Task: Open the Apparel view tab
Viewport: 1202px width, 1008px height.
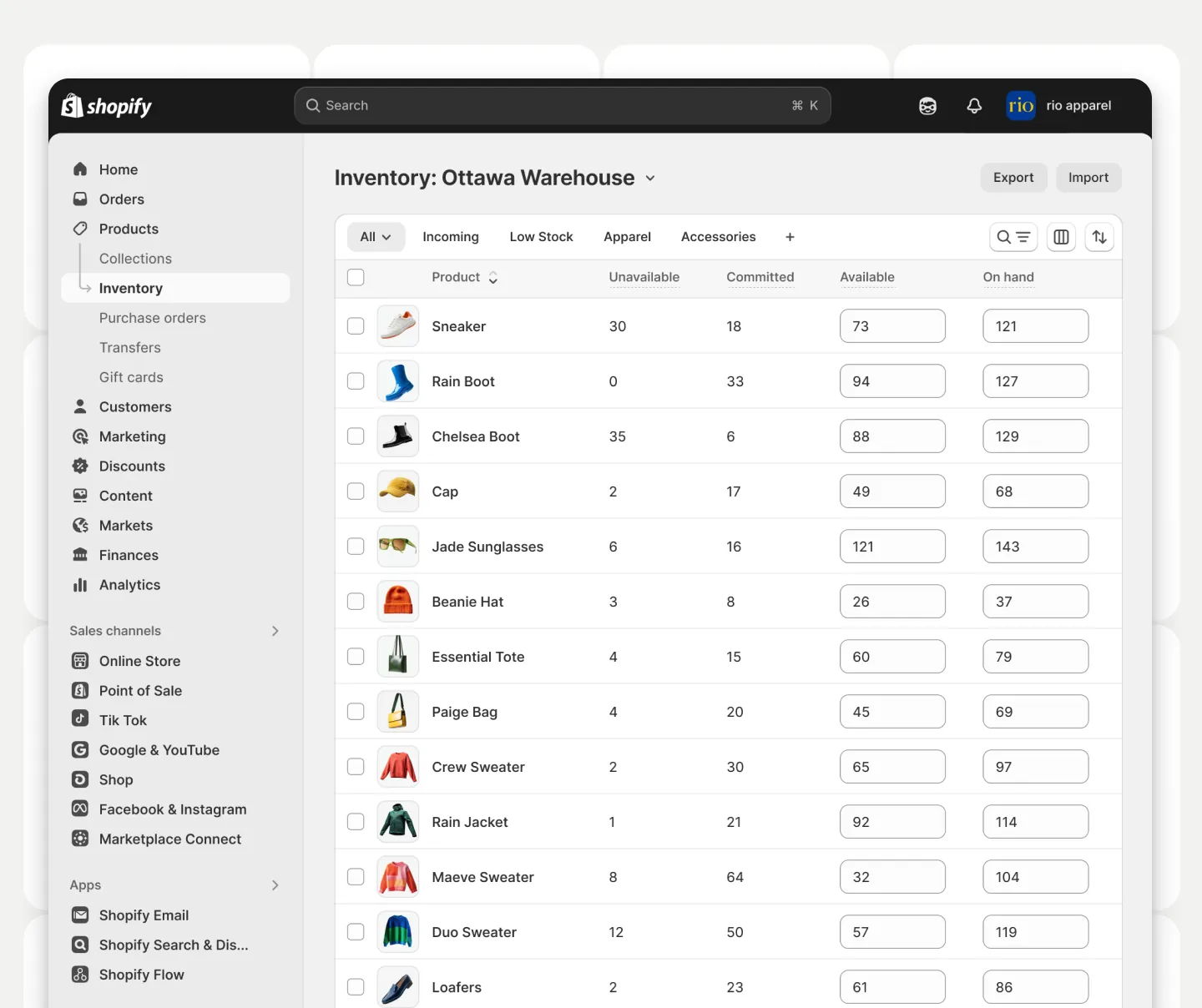Action: click(628, 237)
